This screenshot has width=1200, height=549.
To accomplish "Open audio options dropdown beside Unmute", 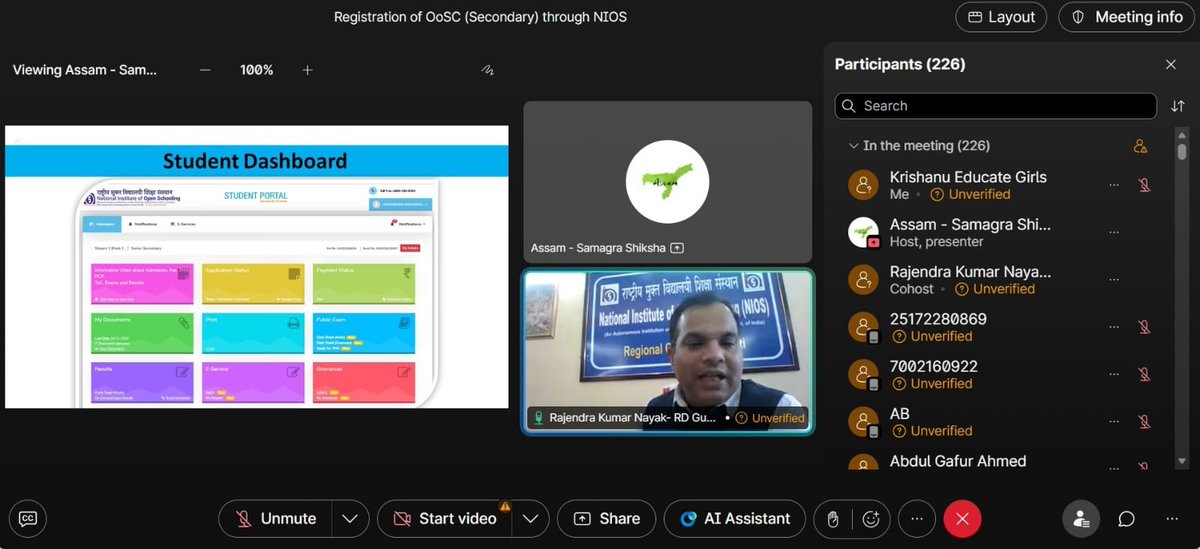I will click(x=349, y=518).
